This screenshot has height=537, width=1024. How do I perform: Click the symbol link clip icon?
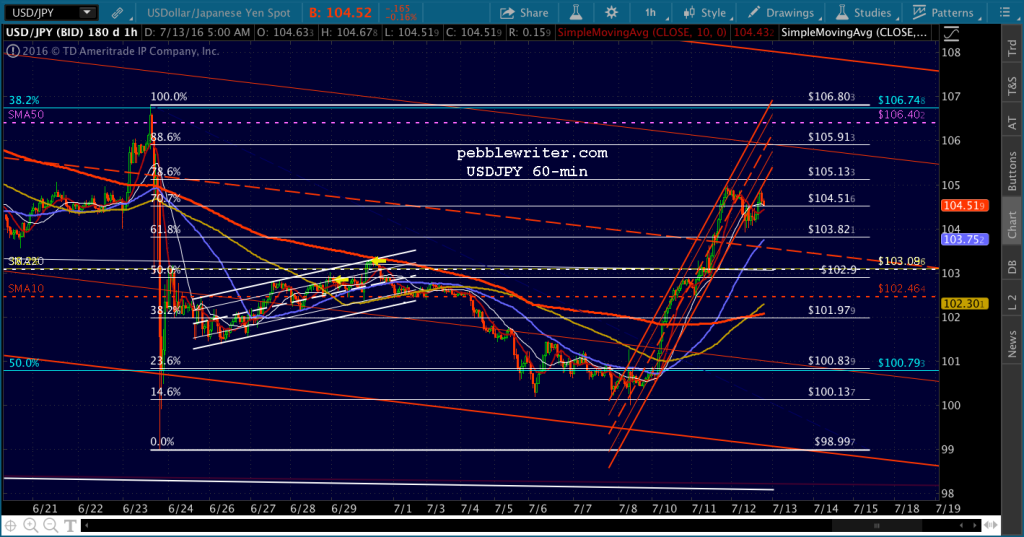(x=118, y=12)
